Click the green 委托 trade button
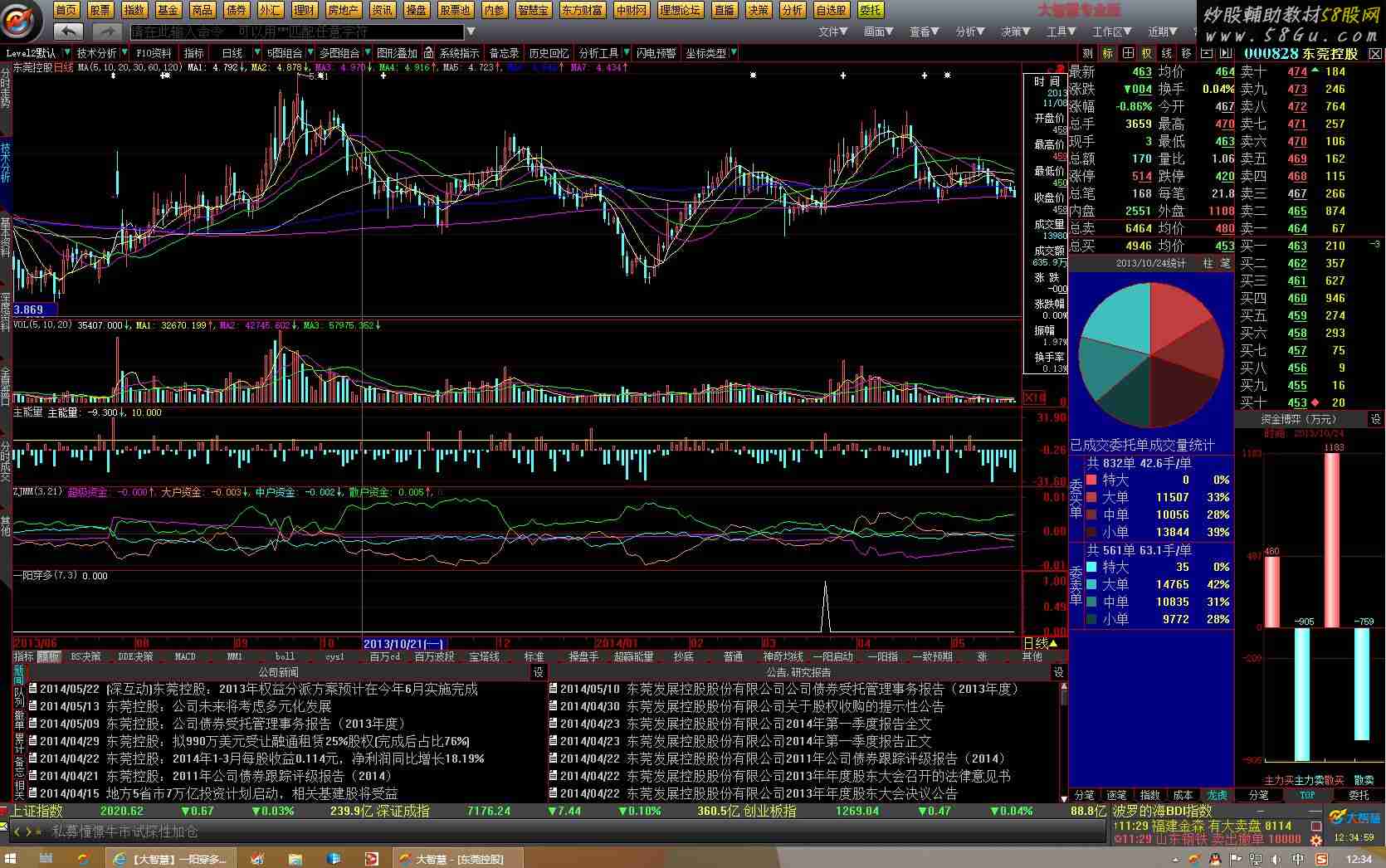Viewport: 1386px width, 868px height. click(871, 10)
